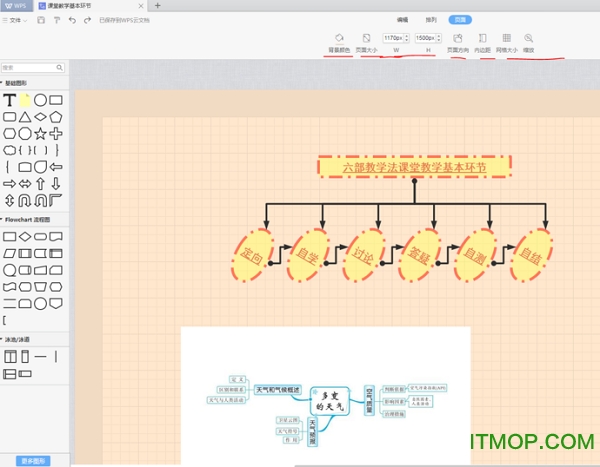The image size is (600, 467).
Task: Open the background color (背景颜色) picker
Action: [339, 42]
